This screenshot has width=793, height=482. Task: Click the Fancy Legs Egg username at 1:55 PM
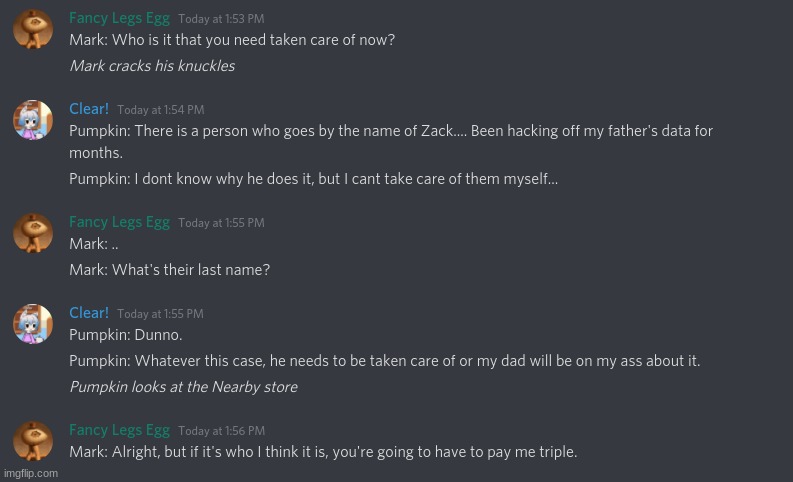click(119, 222)
